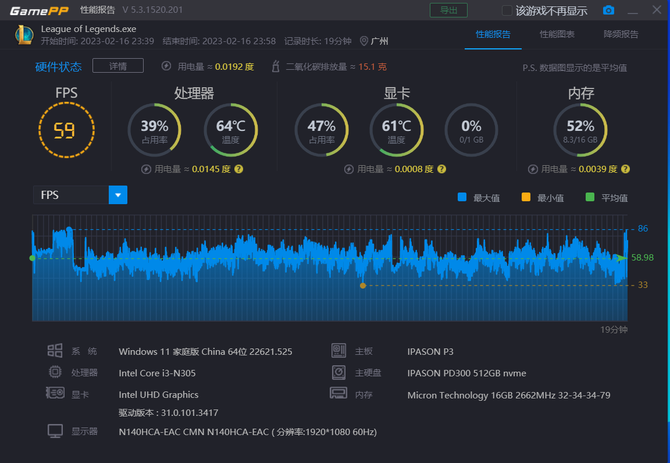The height and width of the screenshot is (463, 670).
Task: Click the memory module icon beside 内存
Action: (338, 393)
